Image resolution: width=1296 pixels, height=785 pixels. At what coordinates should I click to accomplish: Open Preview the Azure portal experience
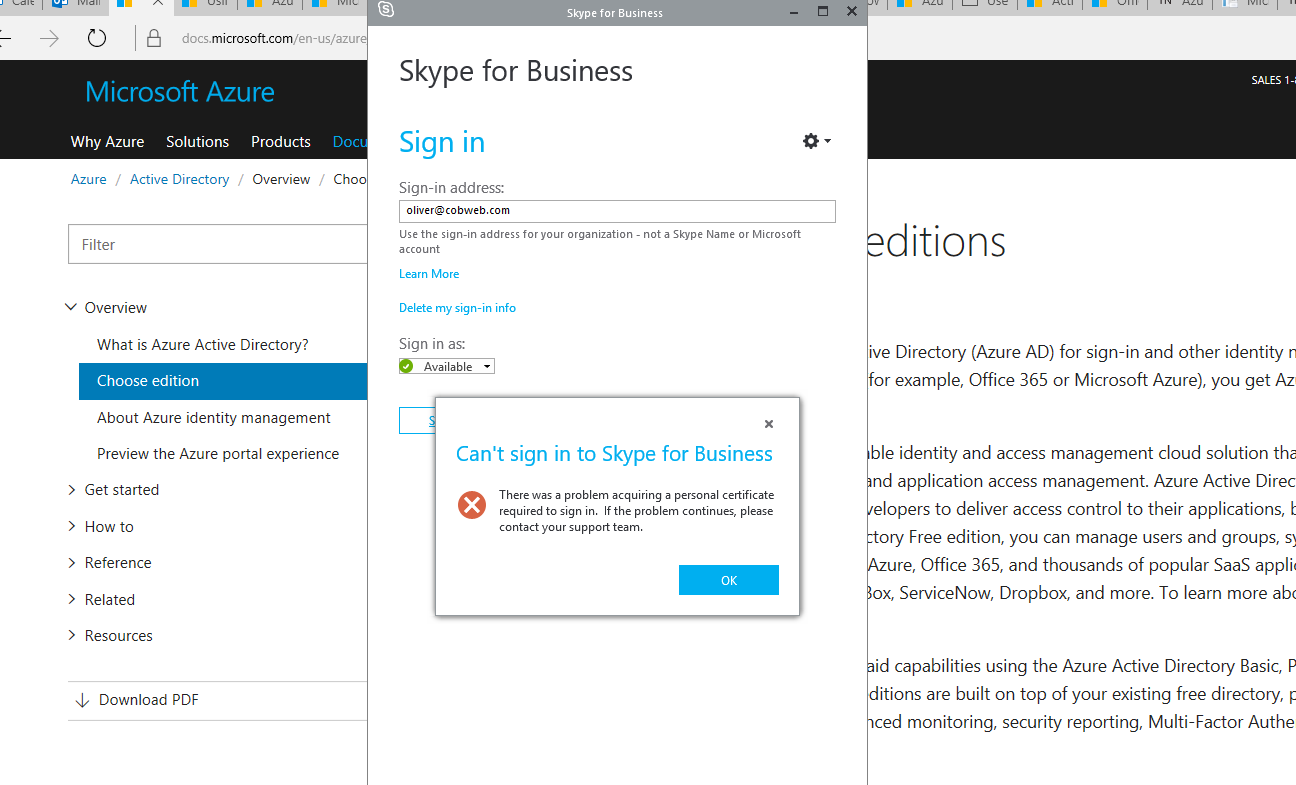218,454
